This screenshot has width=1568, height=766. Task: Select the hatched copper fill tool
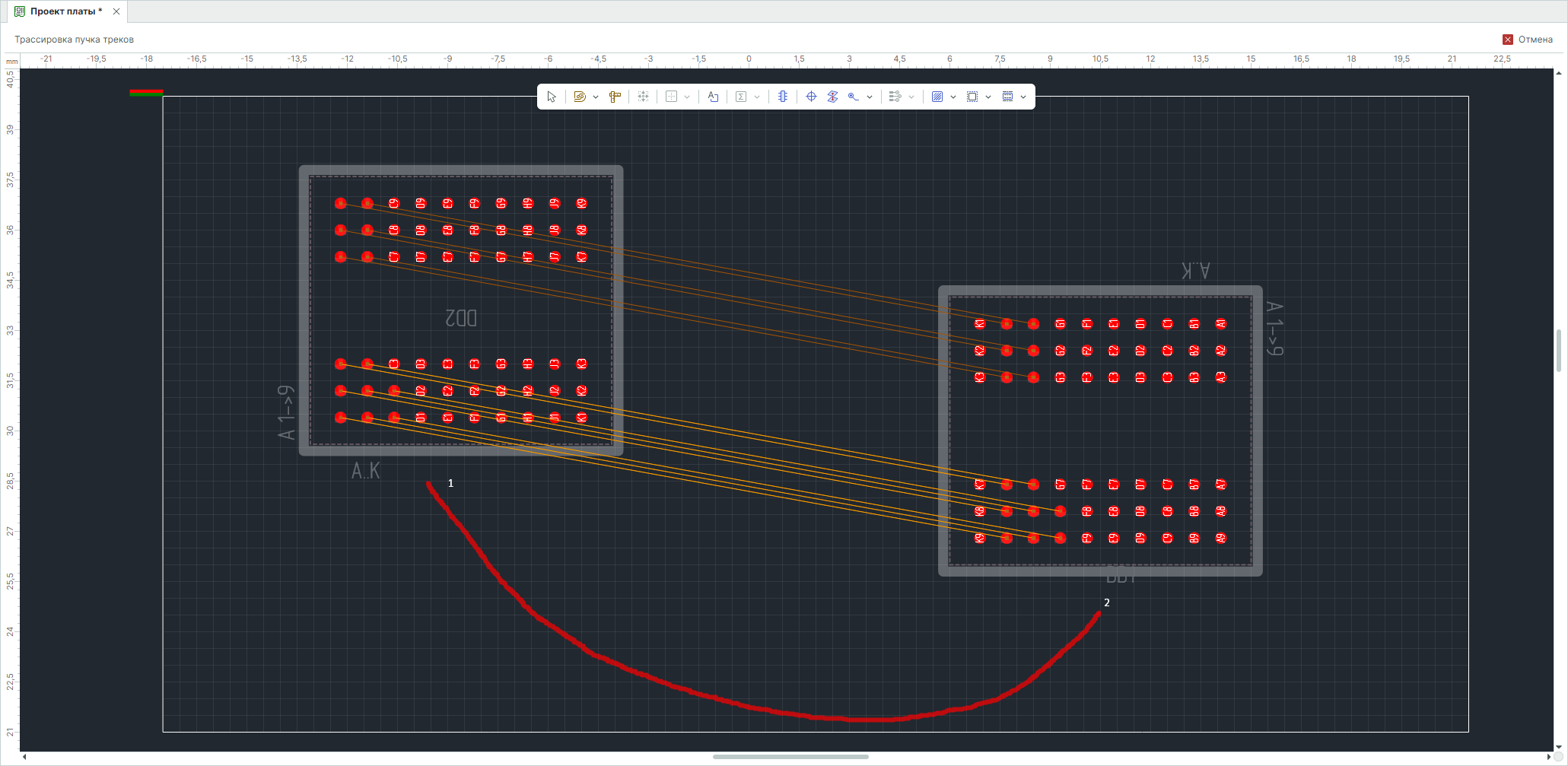tap(937, 97)
